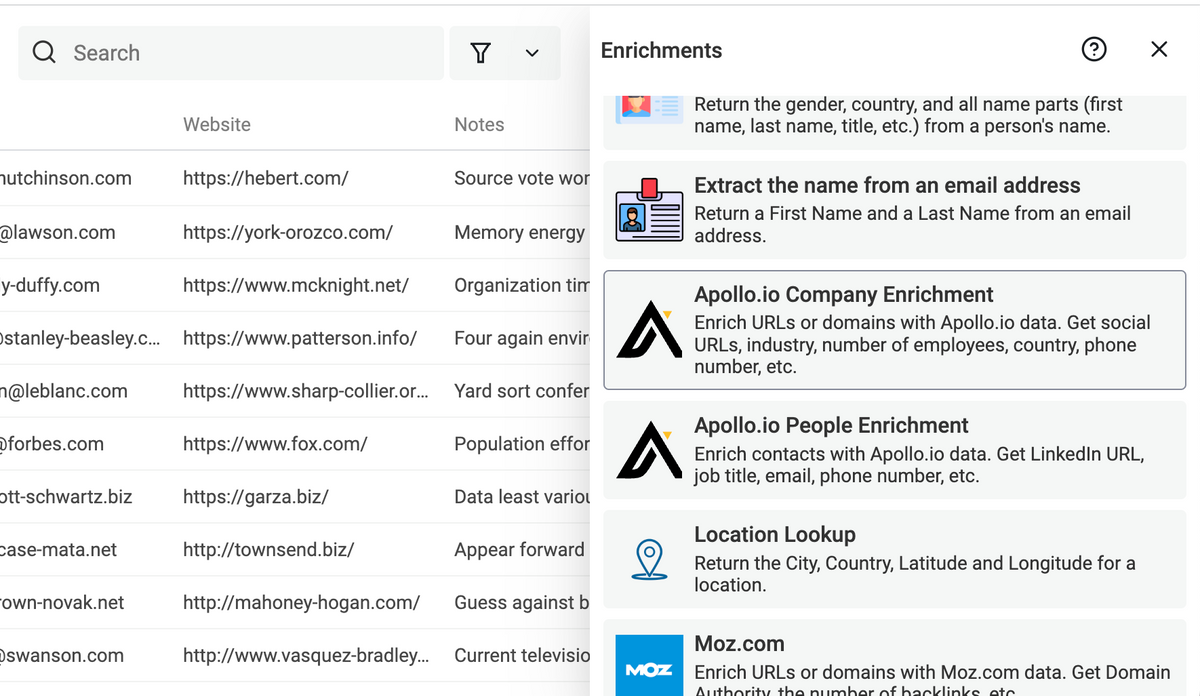
Task: Expand the filter dropdown chevron
Action: click(x=532, y=53)
